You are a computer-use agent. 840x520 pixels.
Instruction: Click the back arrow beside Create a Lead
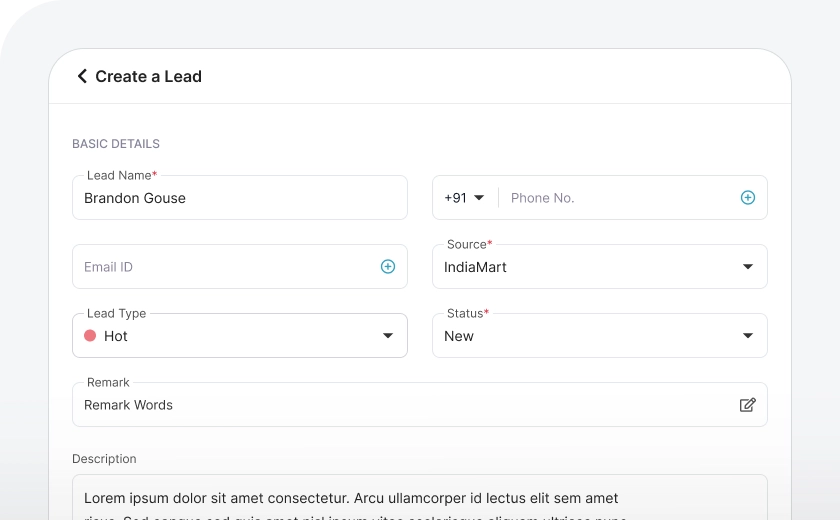coord(82,76)
